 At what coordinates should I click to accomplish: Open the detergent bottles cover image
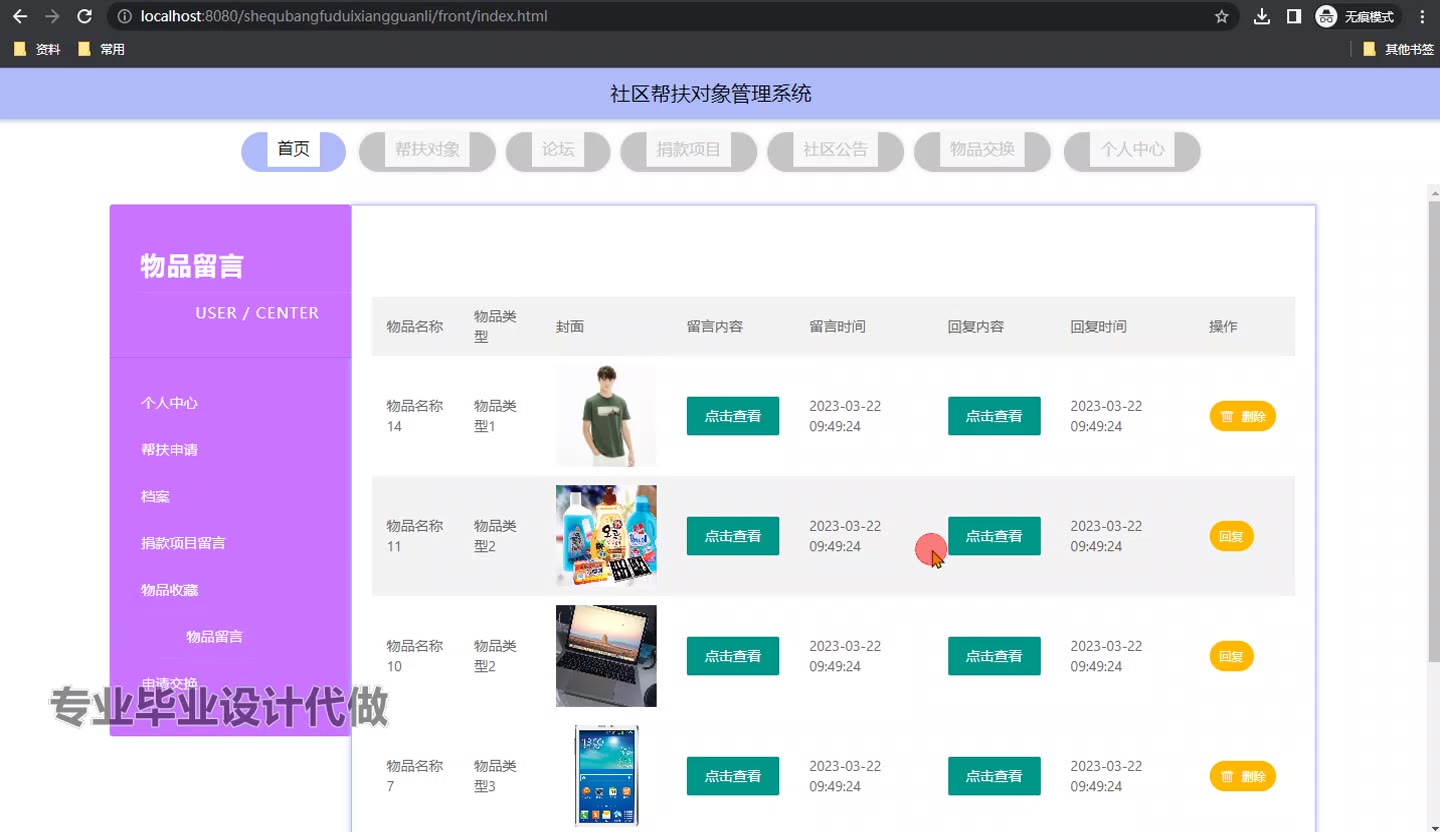point(606,536)
